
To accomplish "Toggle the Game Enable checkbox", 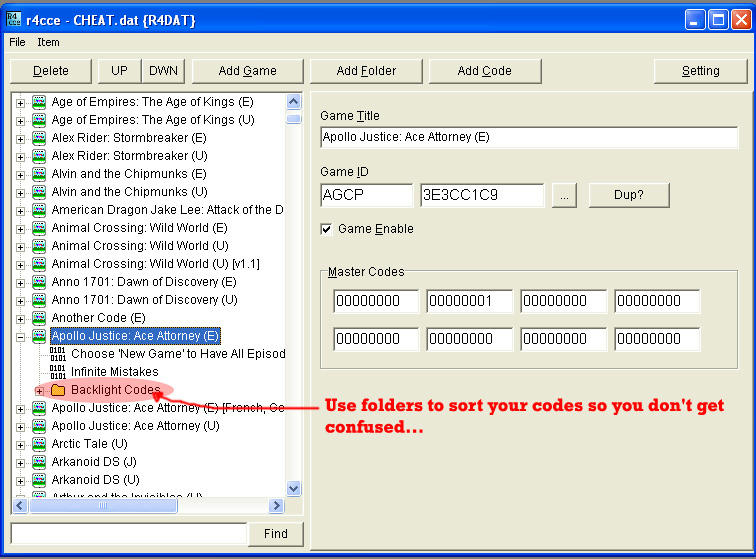I will tap(326, 229).
